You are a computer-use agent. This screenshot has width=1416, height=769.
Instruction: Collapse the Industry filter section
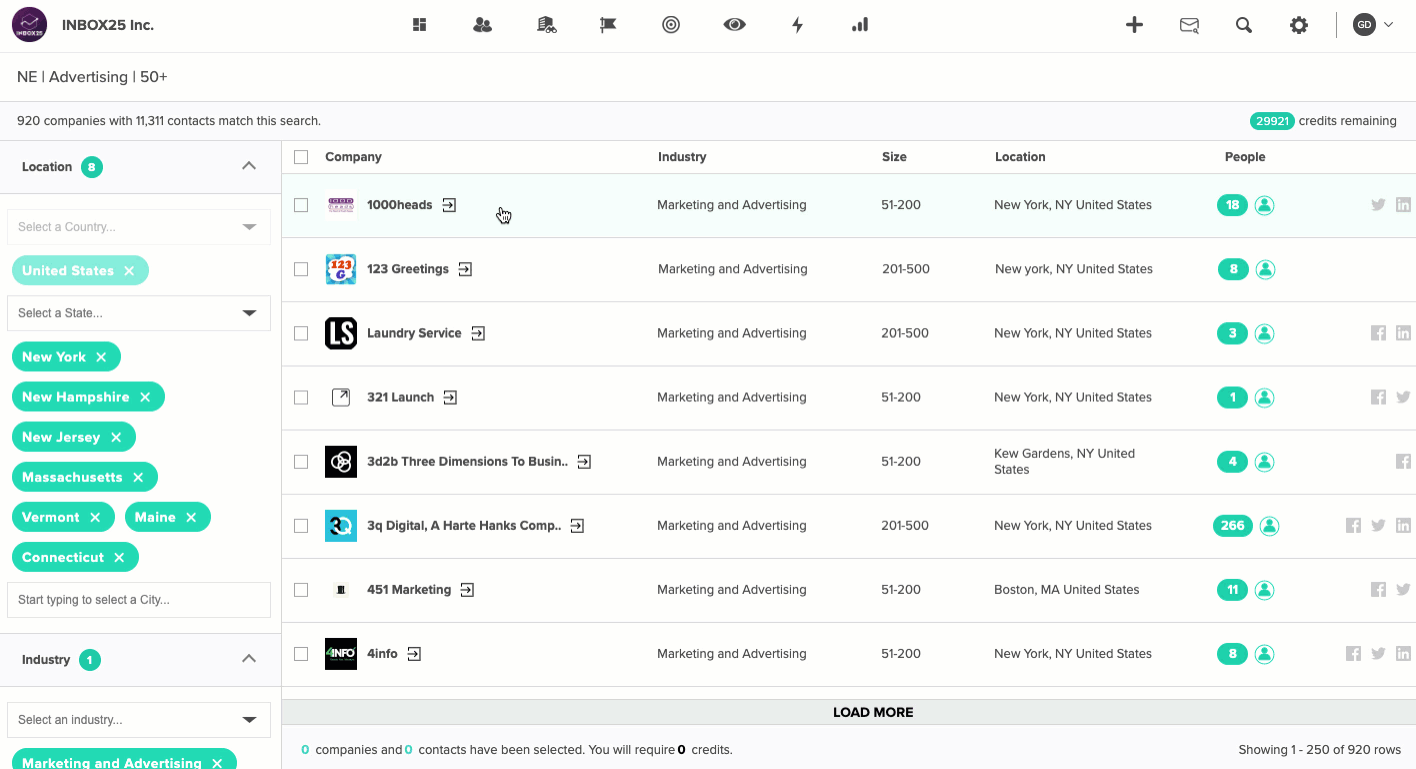249,659
